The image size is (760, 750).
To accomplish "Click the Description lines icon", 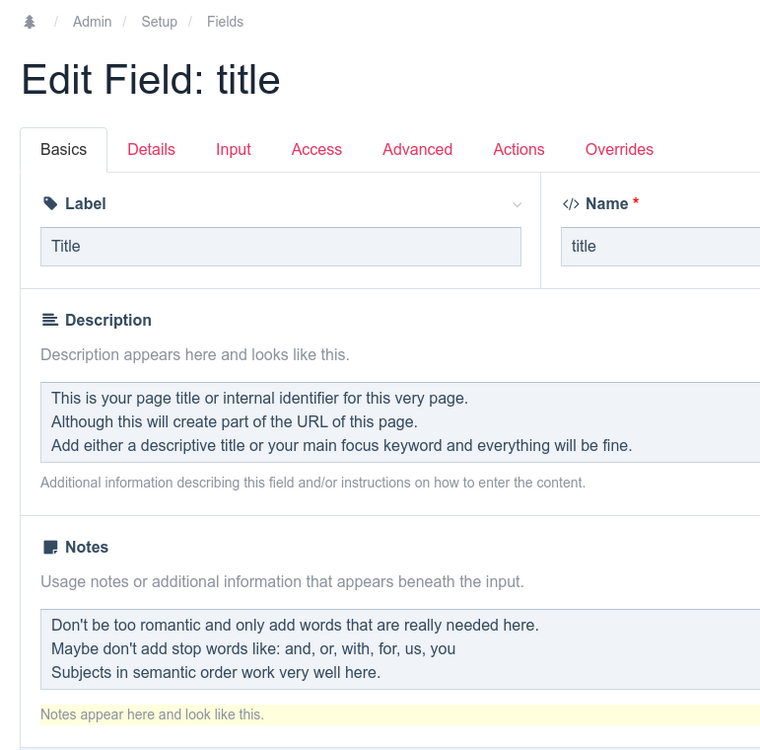I will coord(50,321).
